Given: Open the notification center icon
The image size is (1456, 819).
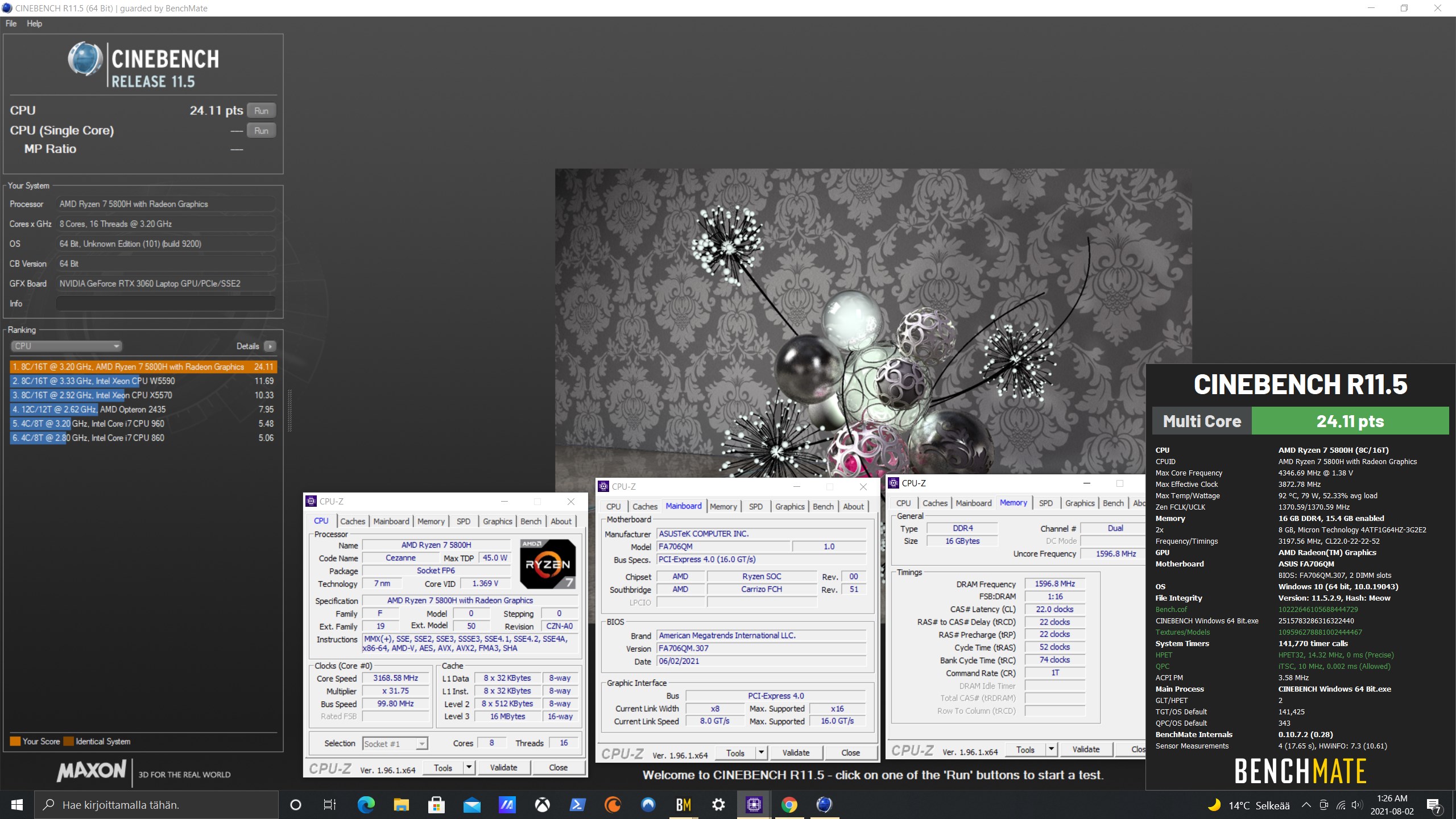Looking at the screenshot, I should 1434,805.
